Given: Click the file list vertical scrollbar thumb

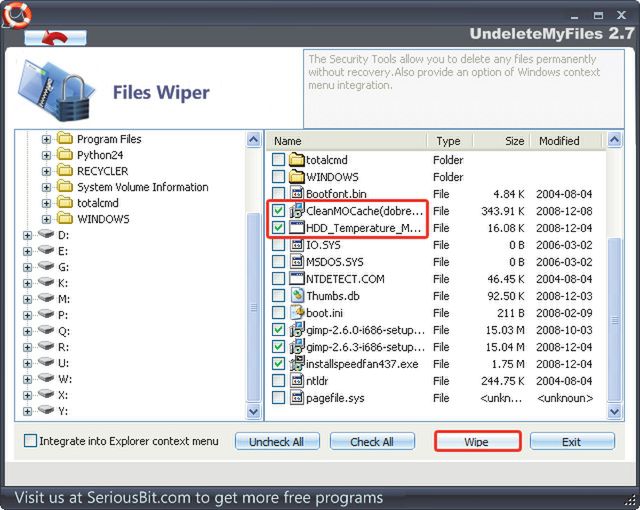Looking at the screenshot, I should point(614,319).
